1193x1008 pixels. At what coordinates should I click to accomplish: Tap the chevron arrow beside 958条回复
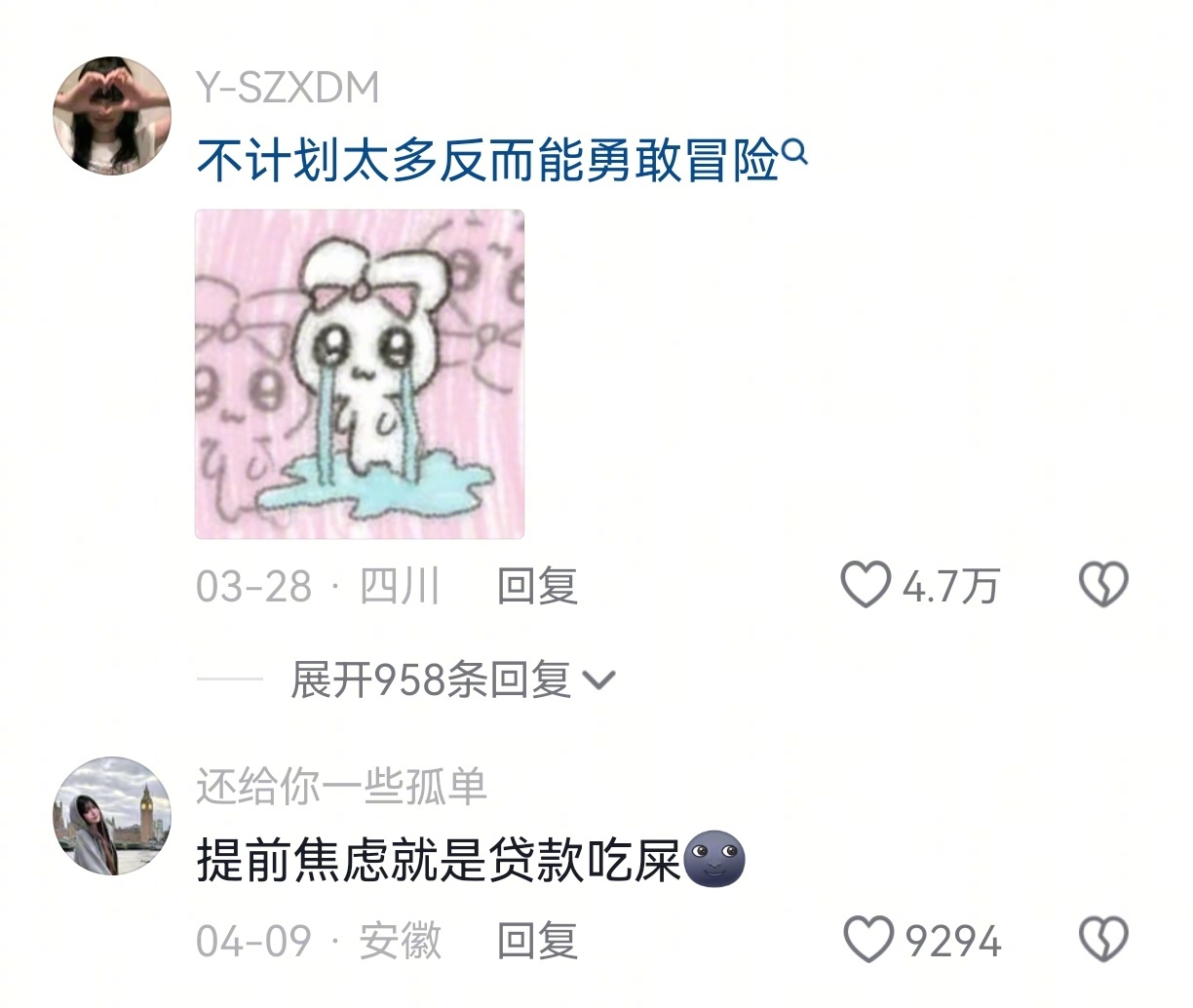pos(598,680)
